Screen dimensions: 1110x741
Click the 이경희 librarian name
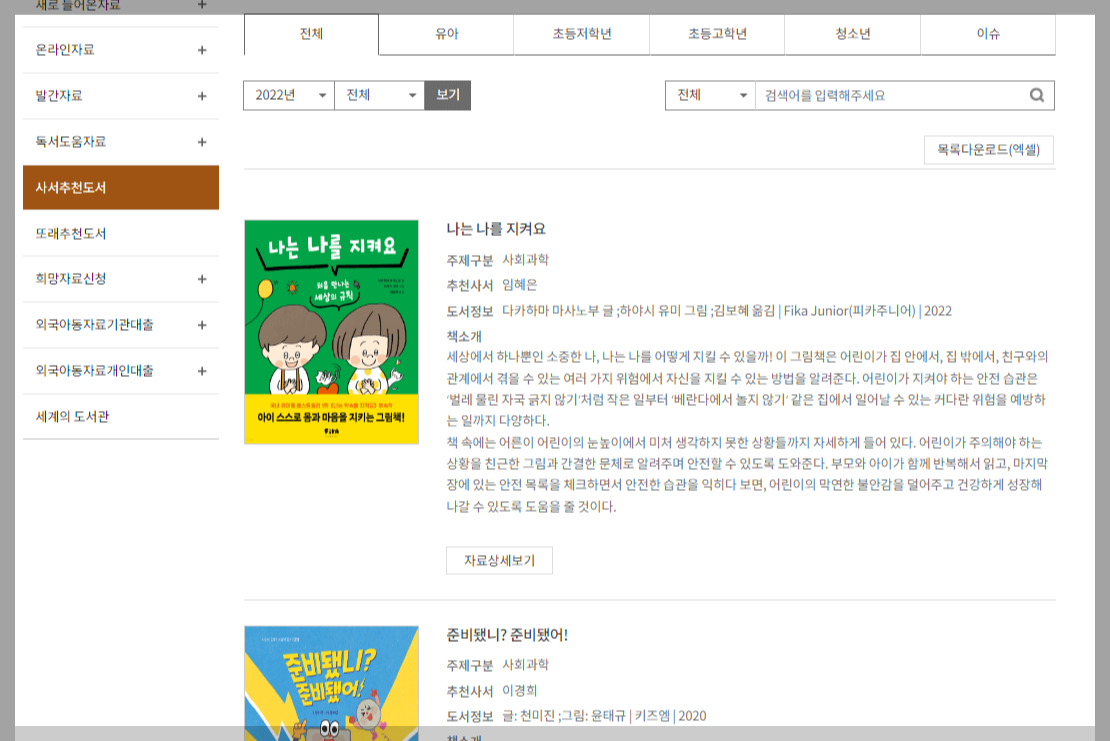pyautogui.click(x=520, y=691)
